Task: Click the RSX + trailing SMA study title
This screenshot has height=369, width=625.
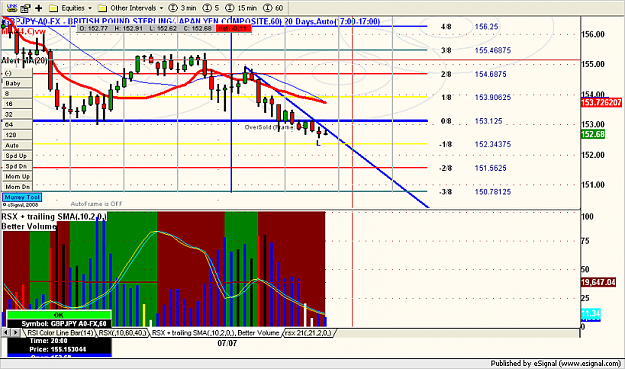Action: [x=54, y=217]
